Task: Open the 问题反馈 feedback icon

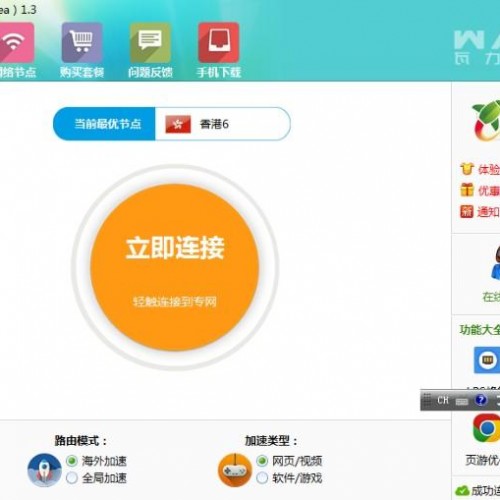Action: point(150,43)
